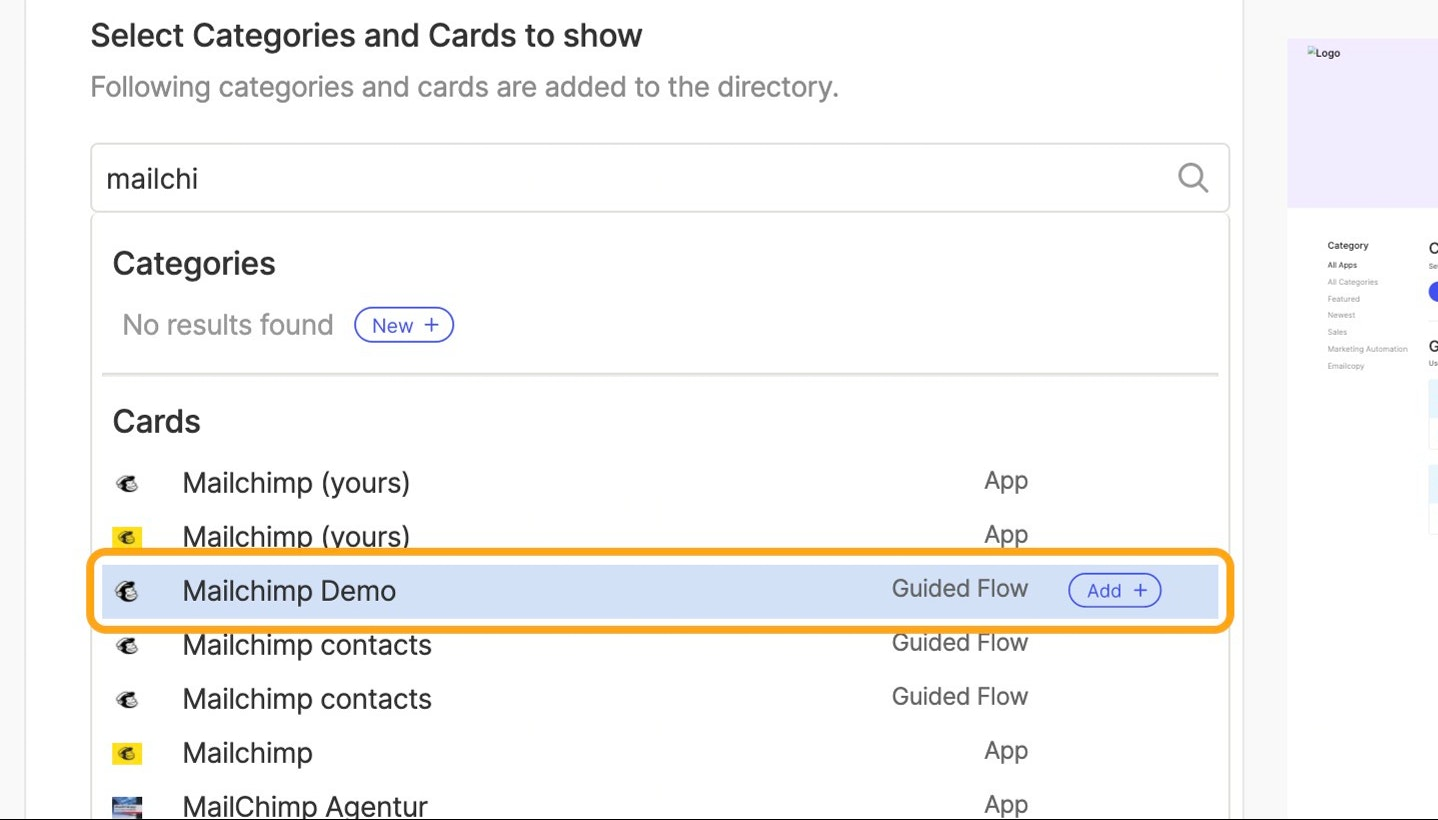Select the first Mailchimp contacts result
The width and height of the screenshot is (1438, 820).
coord(660,645)
